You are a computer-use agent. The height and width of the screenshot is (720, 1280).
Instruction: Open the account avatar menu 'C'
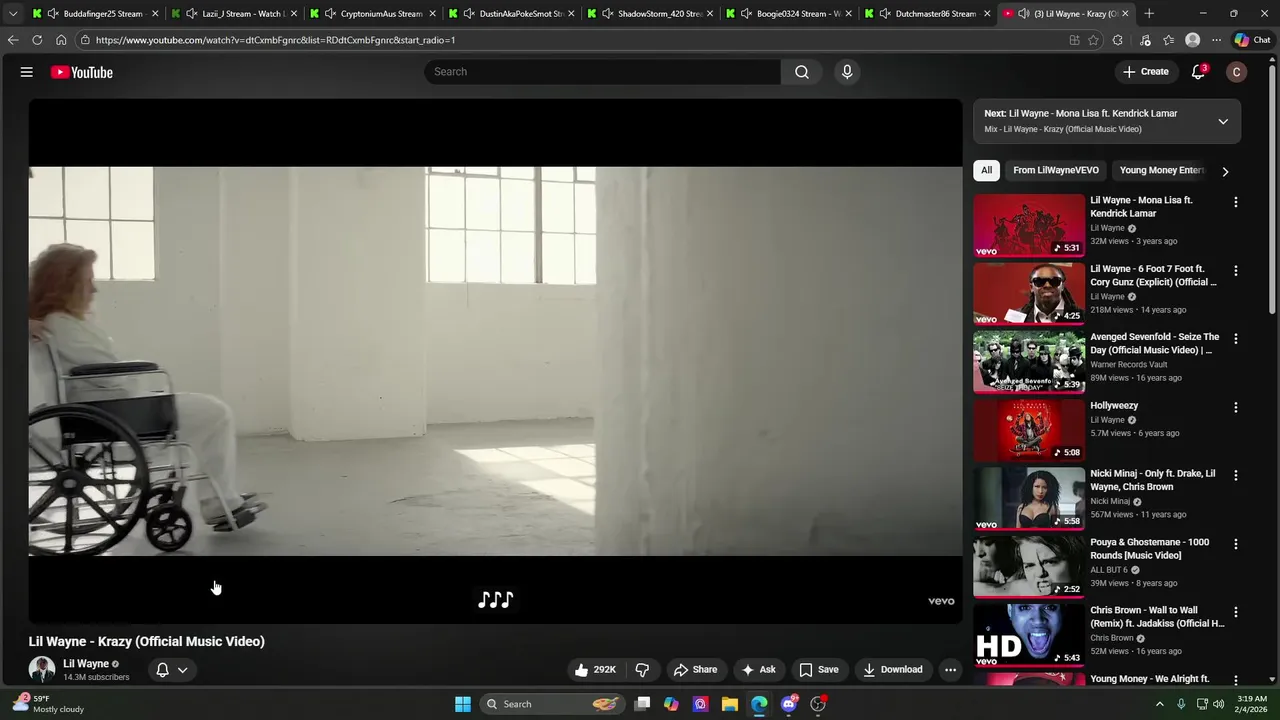click(x=1237, y=72)
